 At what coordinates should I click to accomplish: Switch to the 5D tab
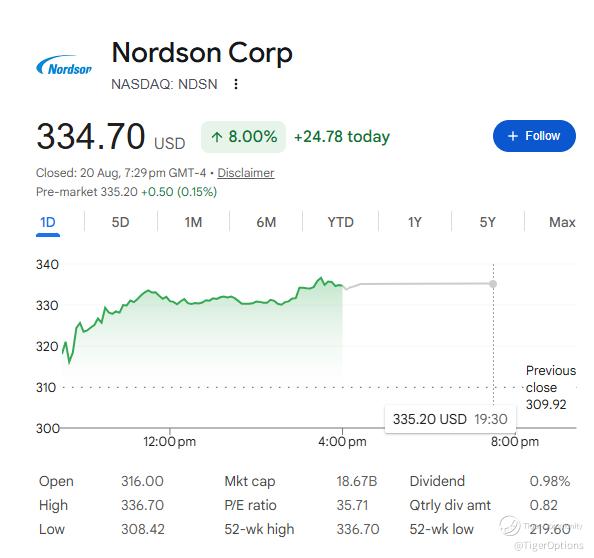pos(120,222)
